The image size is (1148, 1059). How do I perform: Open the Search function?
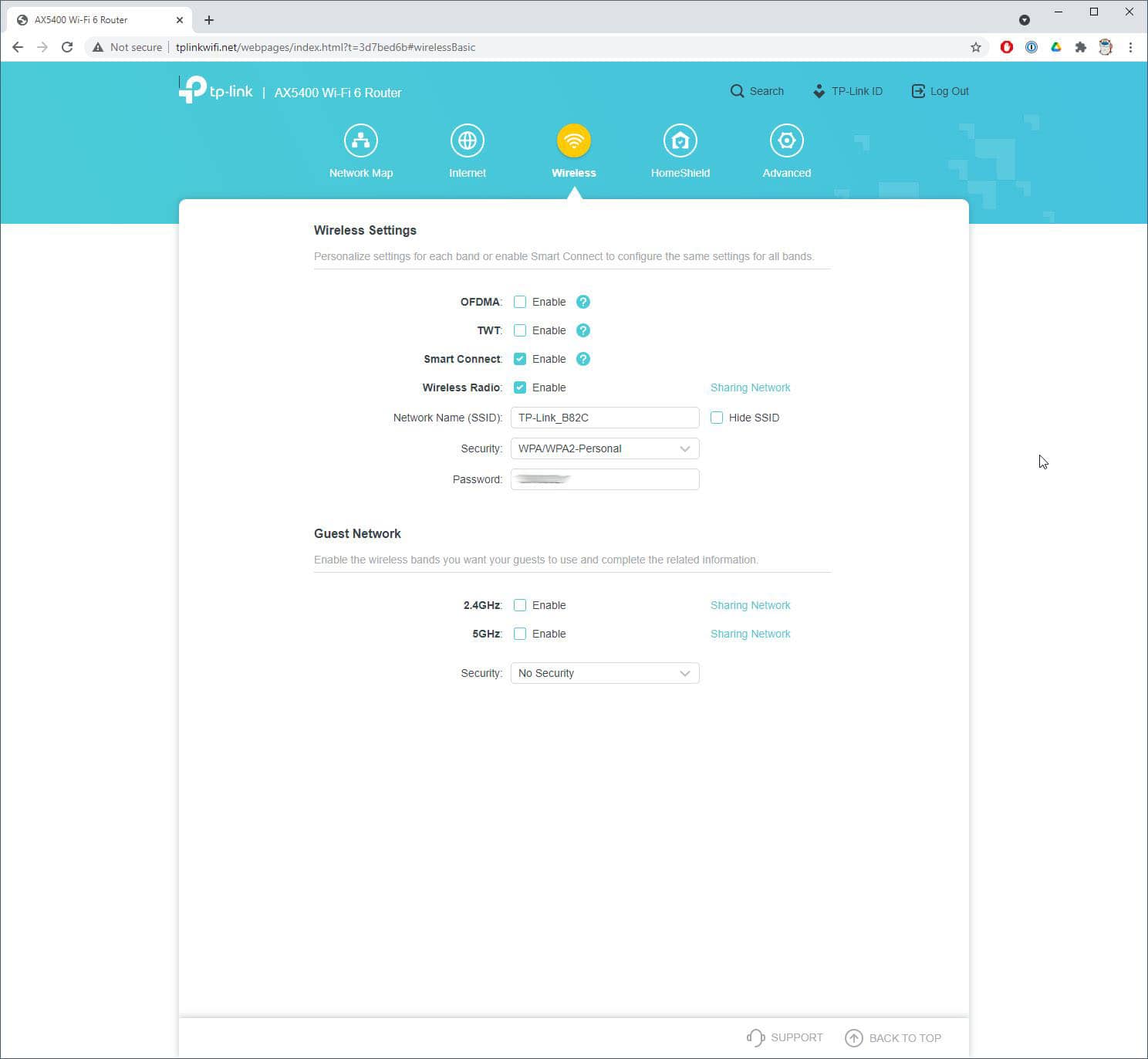pyautogui.click(x=757, y=91)
